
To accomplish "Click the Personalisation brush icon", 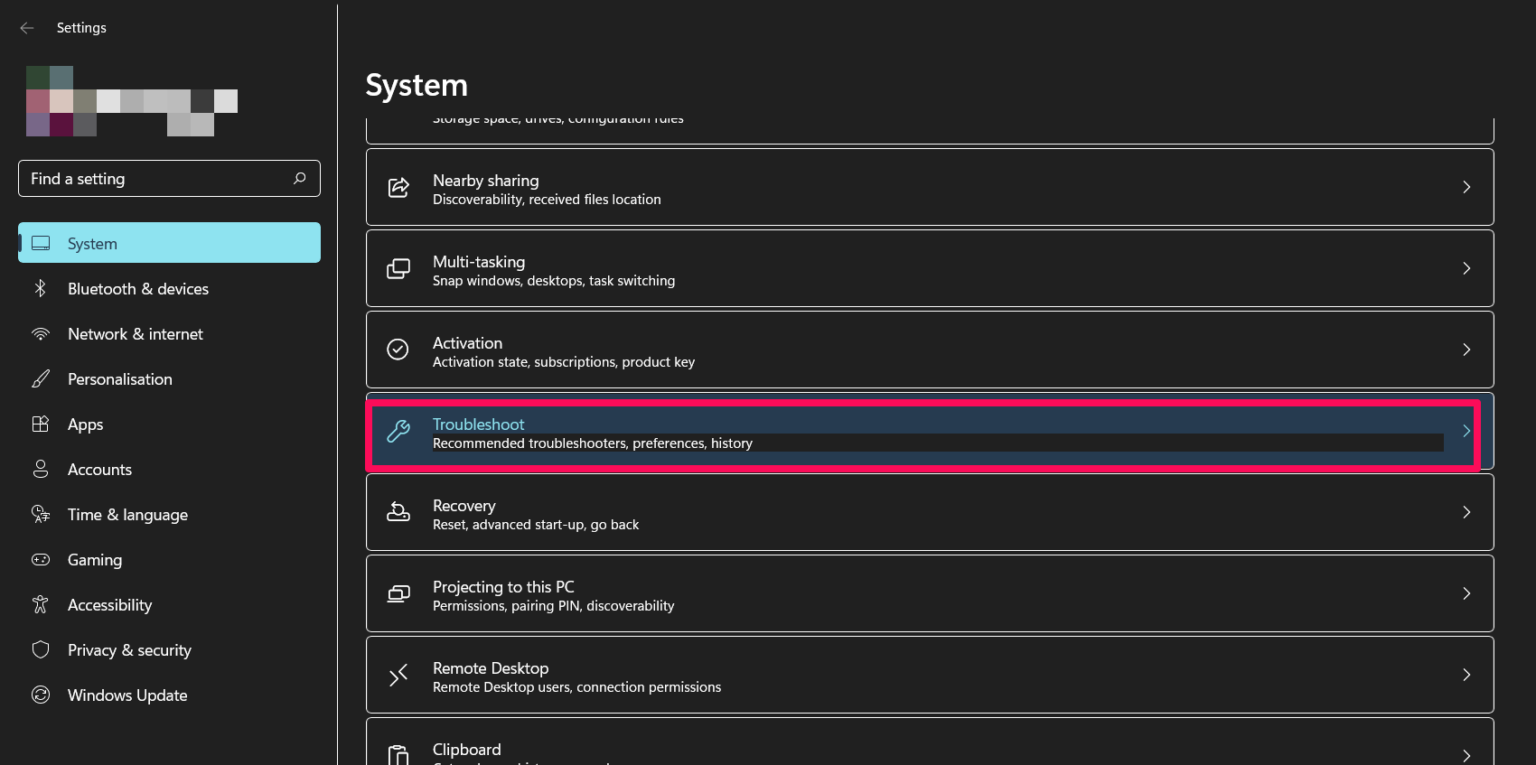I will click(x=41, y=378).
